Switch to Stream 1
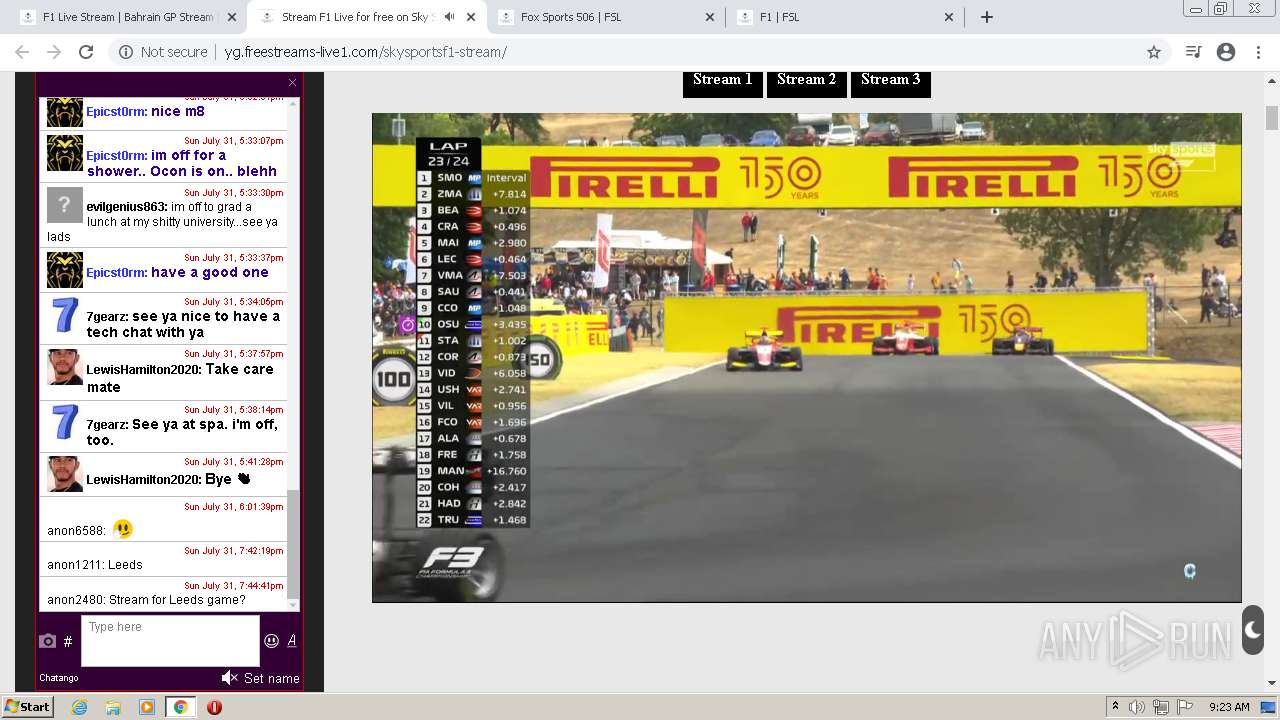Viewport: 1280px width, 720px height. coord(723,80)
